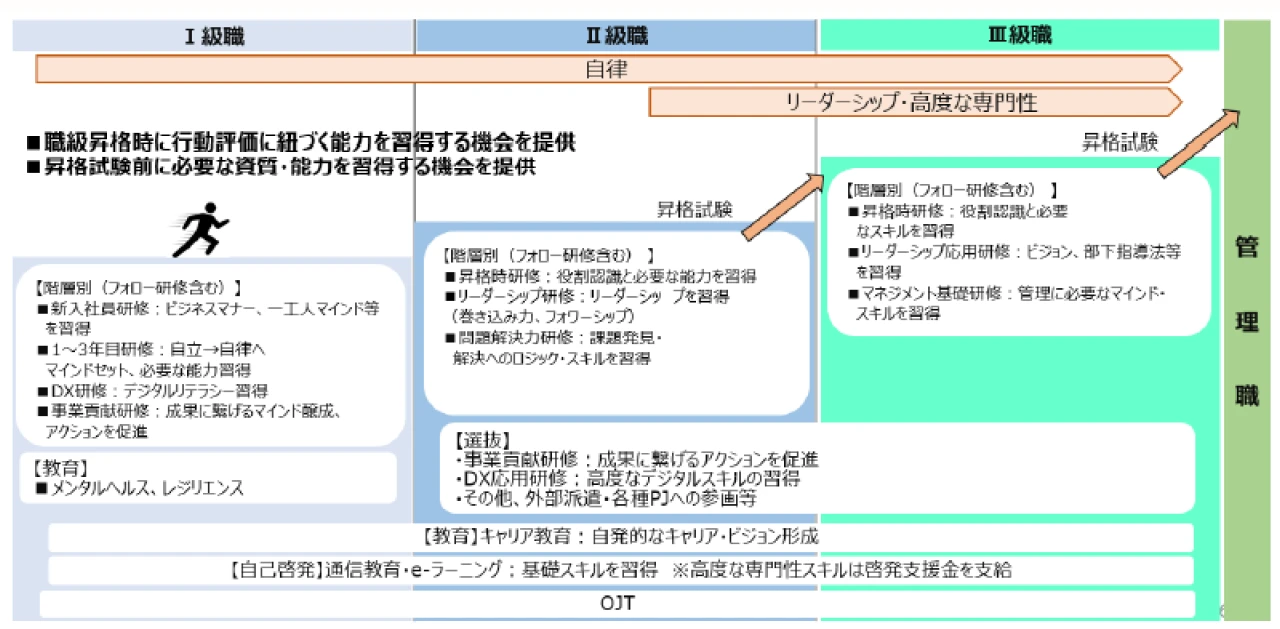1280x629 pixels.
Task: Select the Ⅰ級職 column header
Action: pyautogui.click(x=213, y=37)
